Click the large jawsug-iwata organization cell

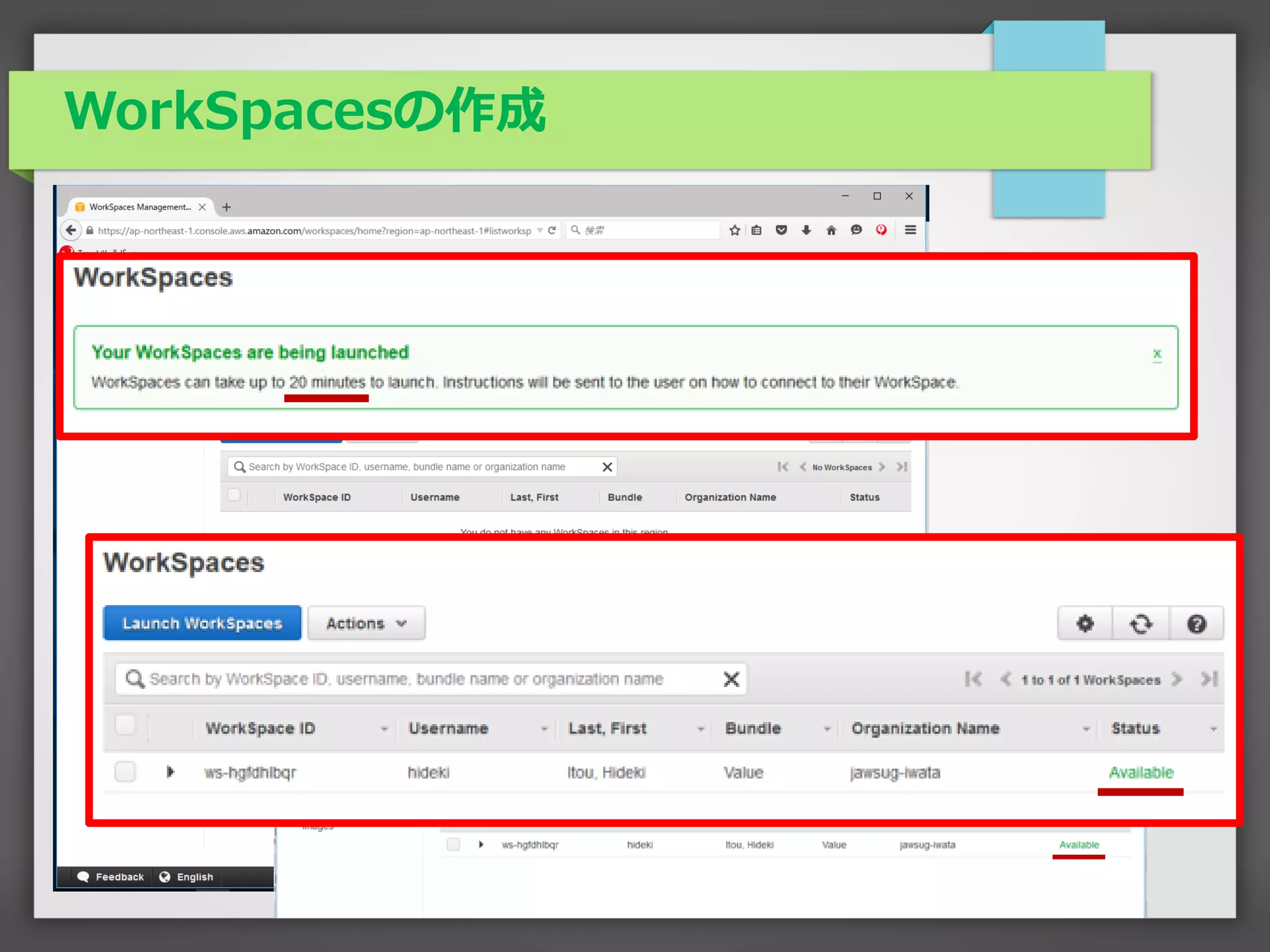click(895, 773)
